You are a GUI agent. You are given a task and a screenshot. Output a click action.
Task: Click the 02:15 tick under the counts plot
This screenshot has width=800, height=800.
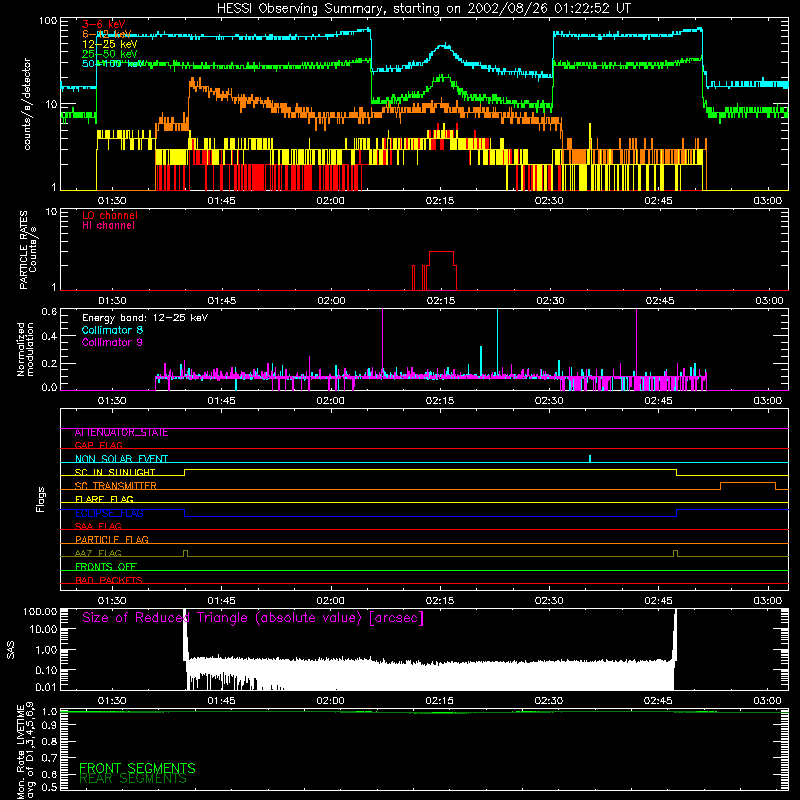[x=440, y=201]
